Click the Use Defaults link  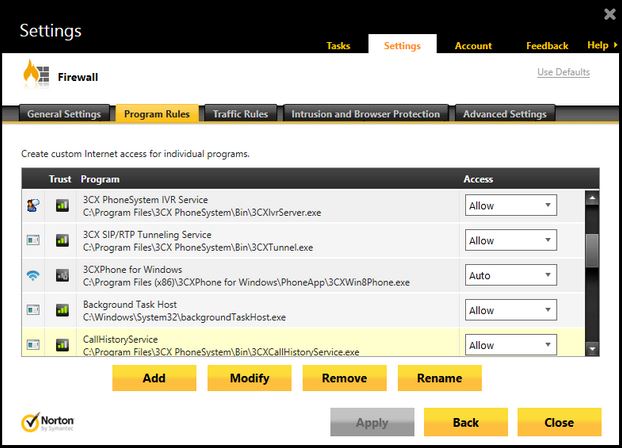pyautogui.click(x=563, y=72)
